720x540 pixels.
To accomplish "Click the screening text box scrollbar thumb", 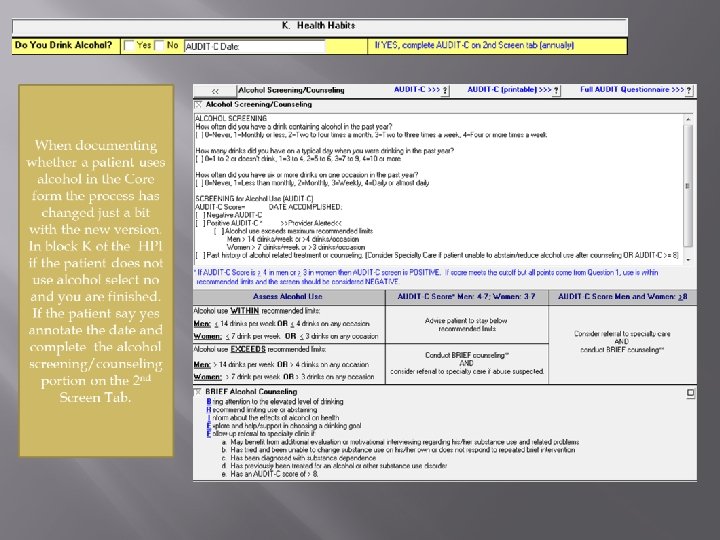I will [x=688, y=186].
